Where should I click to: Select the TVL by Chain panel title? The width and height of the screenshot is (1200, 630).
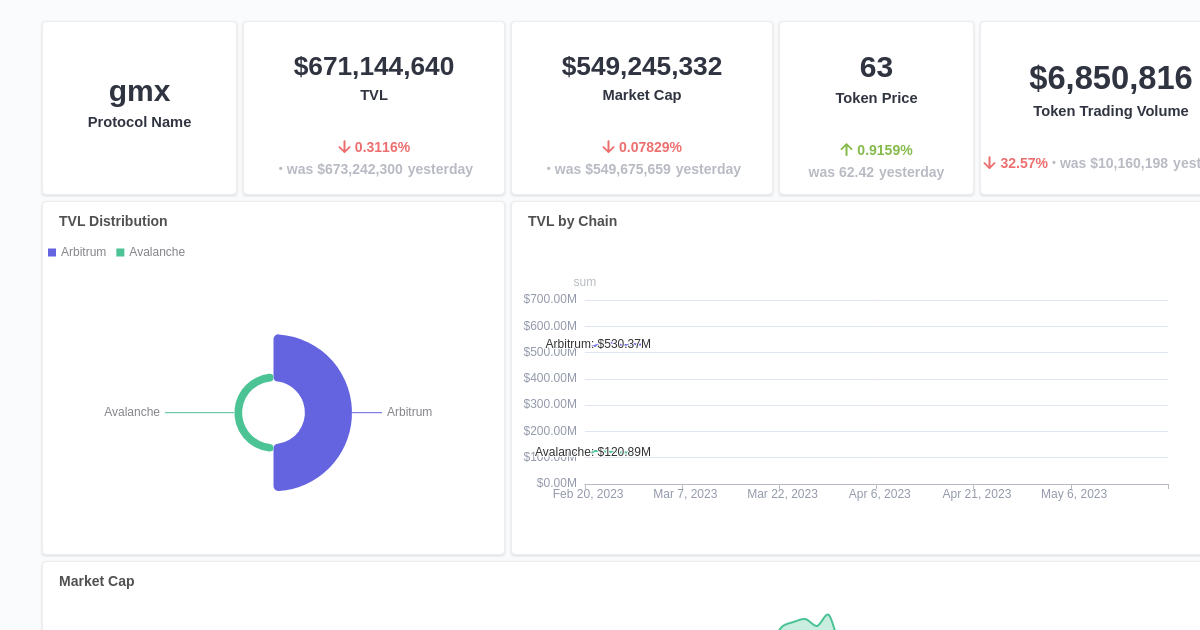pos(572,221)
